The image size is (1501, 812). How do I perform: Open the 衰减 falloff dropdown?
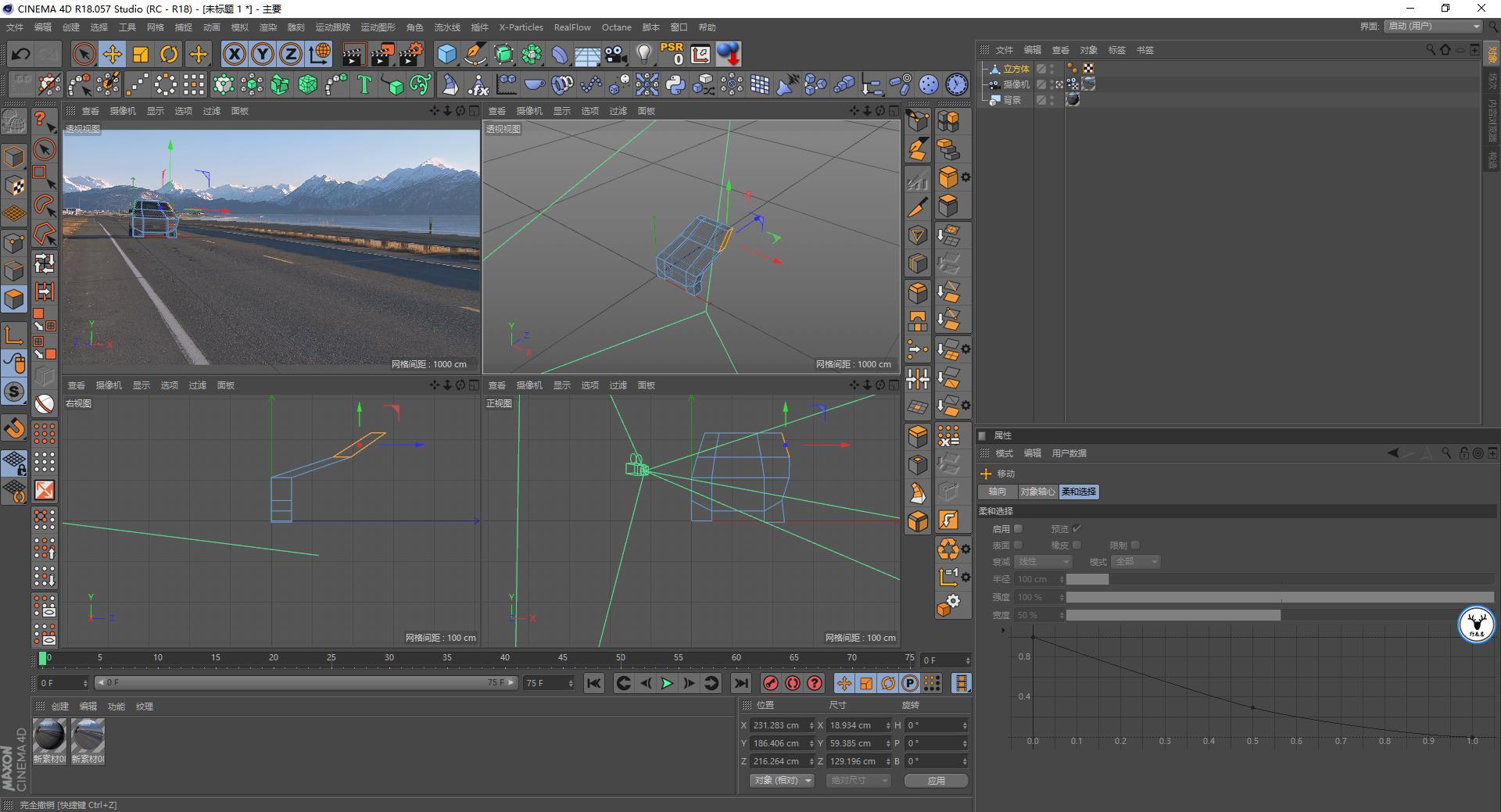[1043, 562]
